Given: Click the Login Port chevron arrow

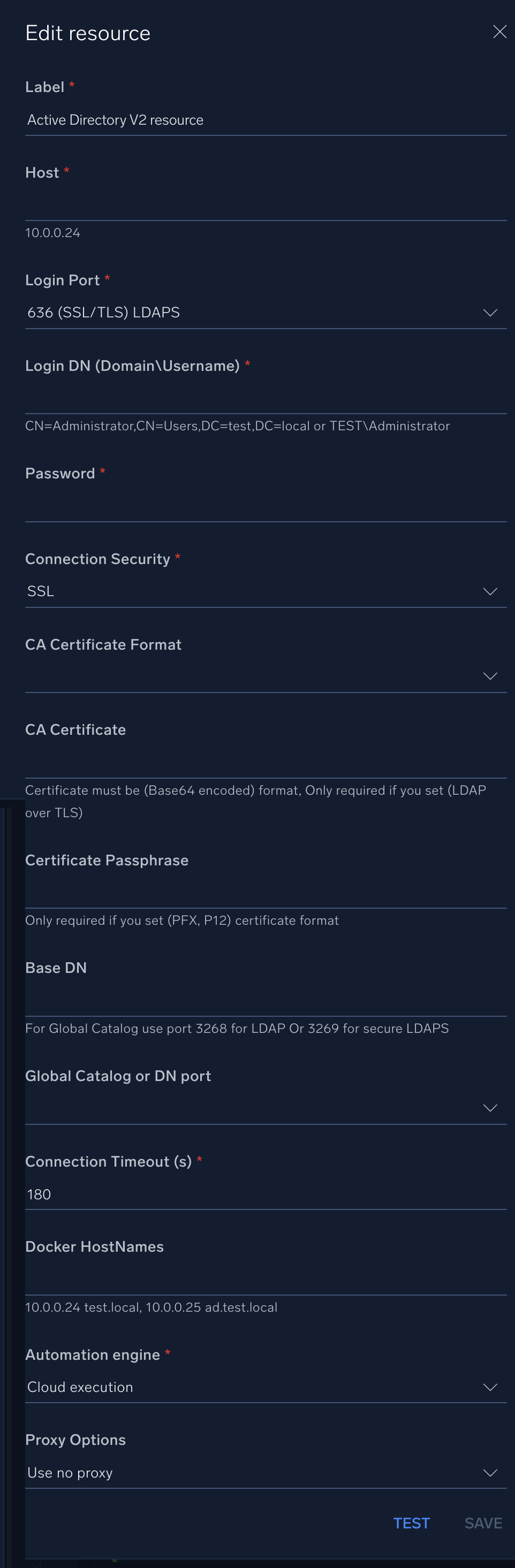Looking at the screenshot, I should pos(490,313).
